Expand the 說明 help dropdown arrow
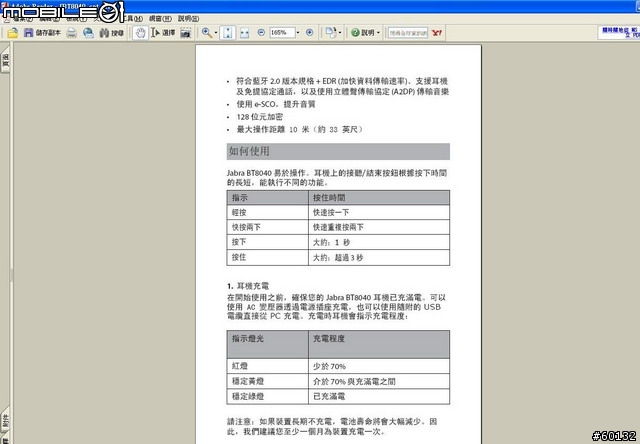The width and height of the screenshot is (640, 444). 378,33
